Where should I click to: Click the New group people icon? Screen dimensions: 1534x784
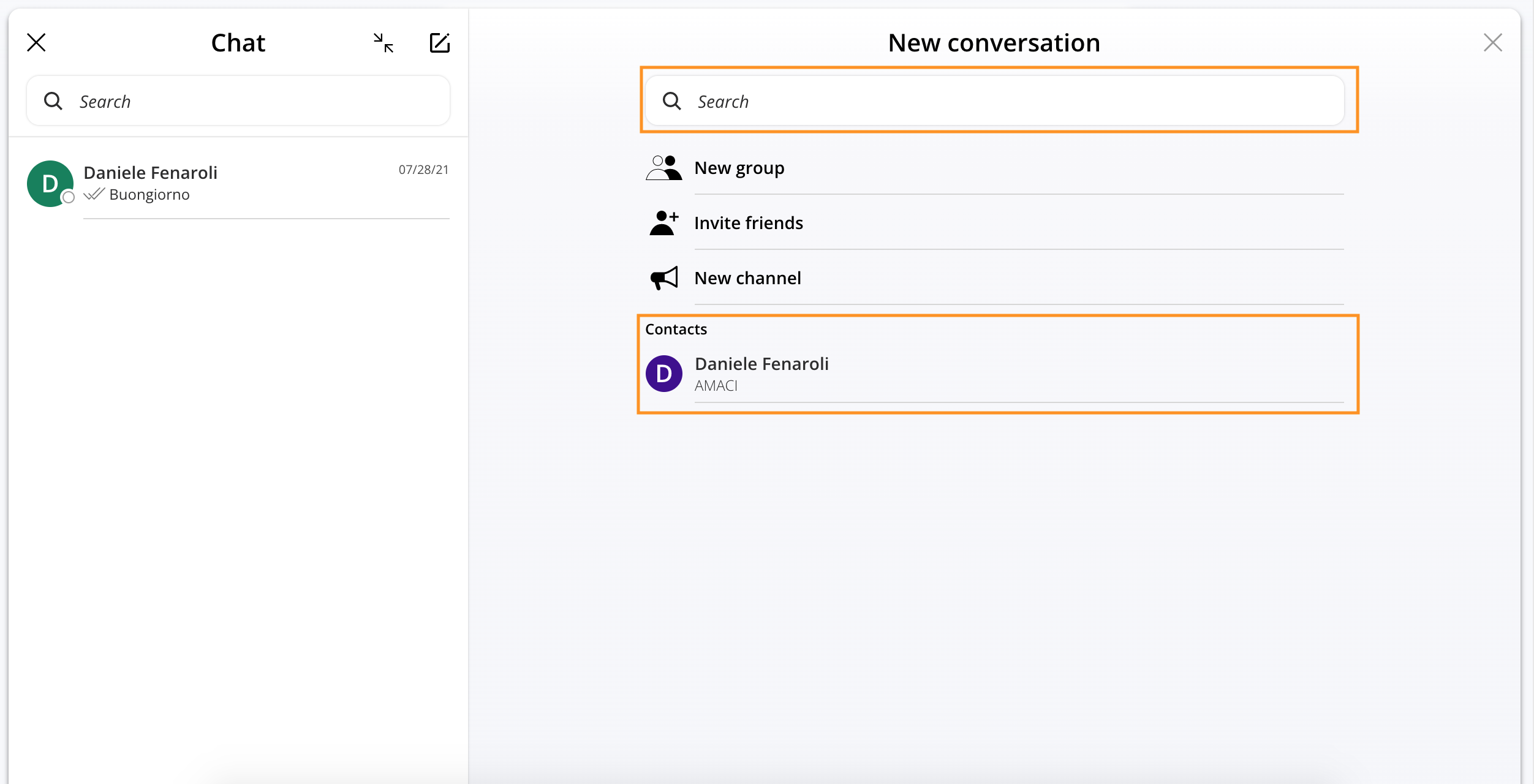(x=663, y=168)
